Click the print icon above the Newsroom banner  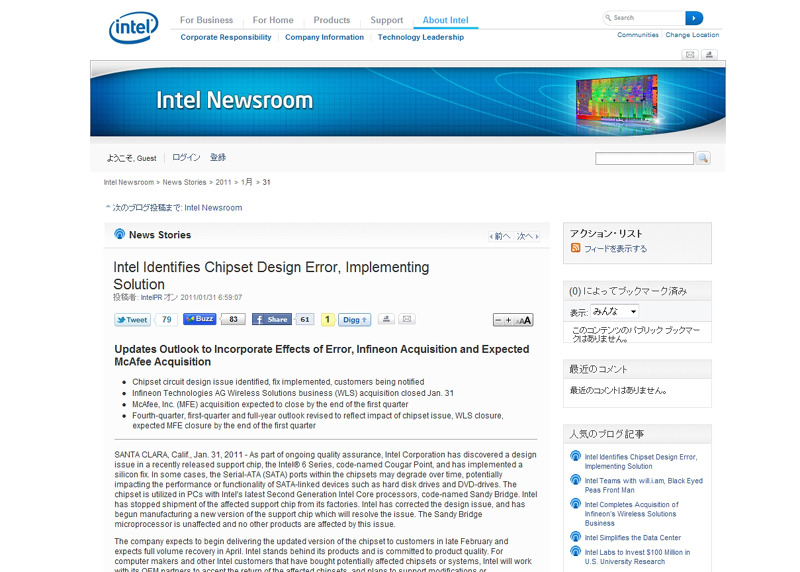[709, 55]
